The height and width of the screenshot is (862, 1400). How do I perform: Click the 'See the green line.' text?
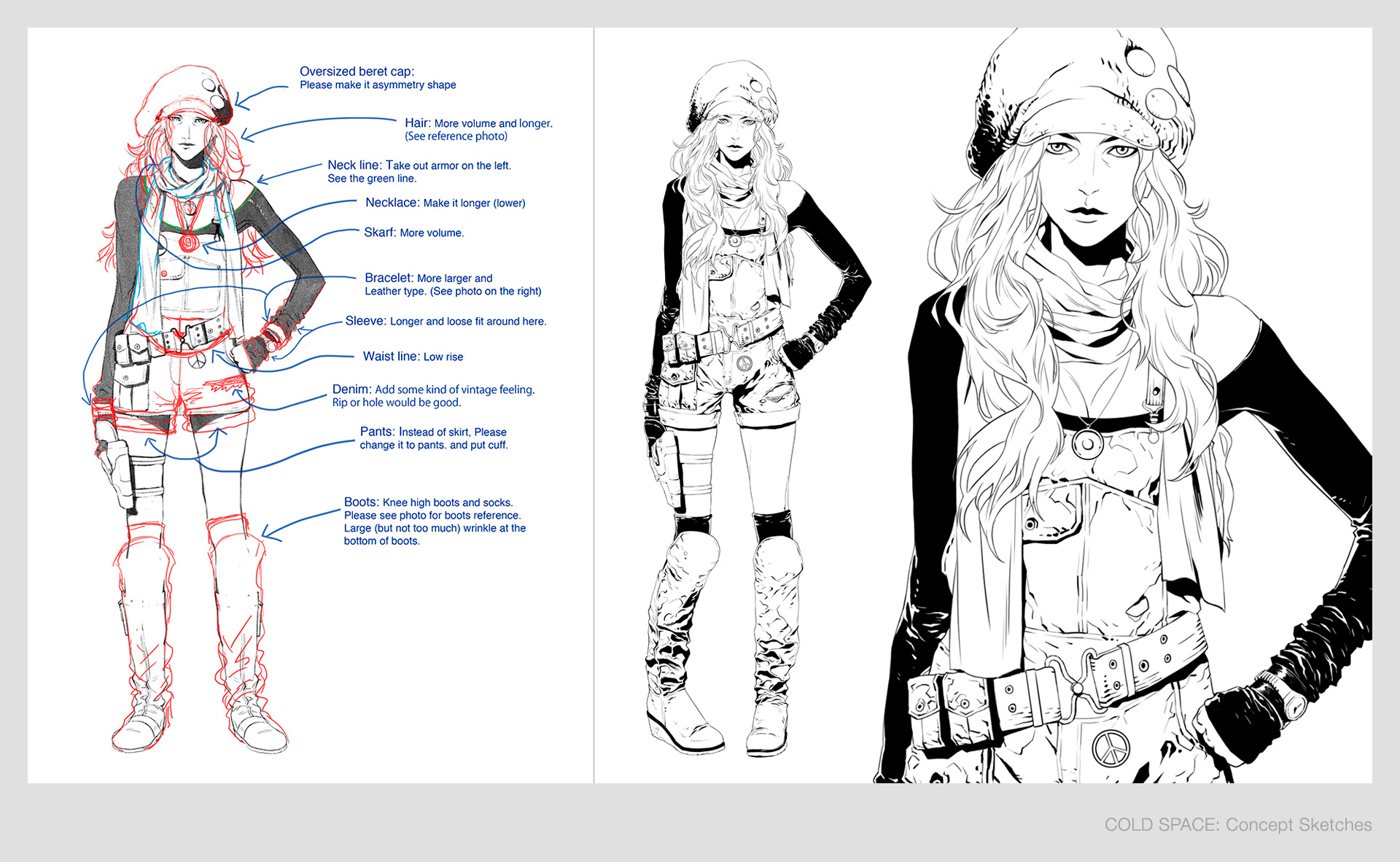pos(372,179)
